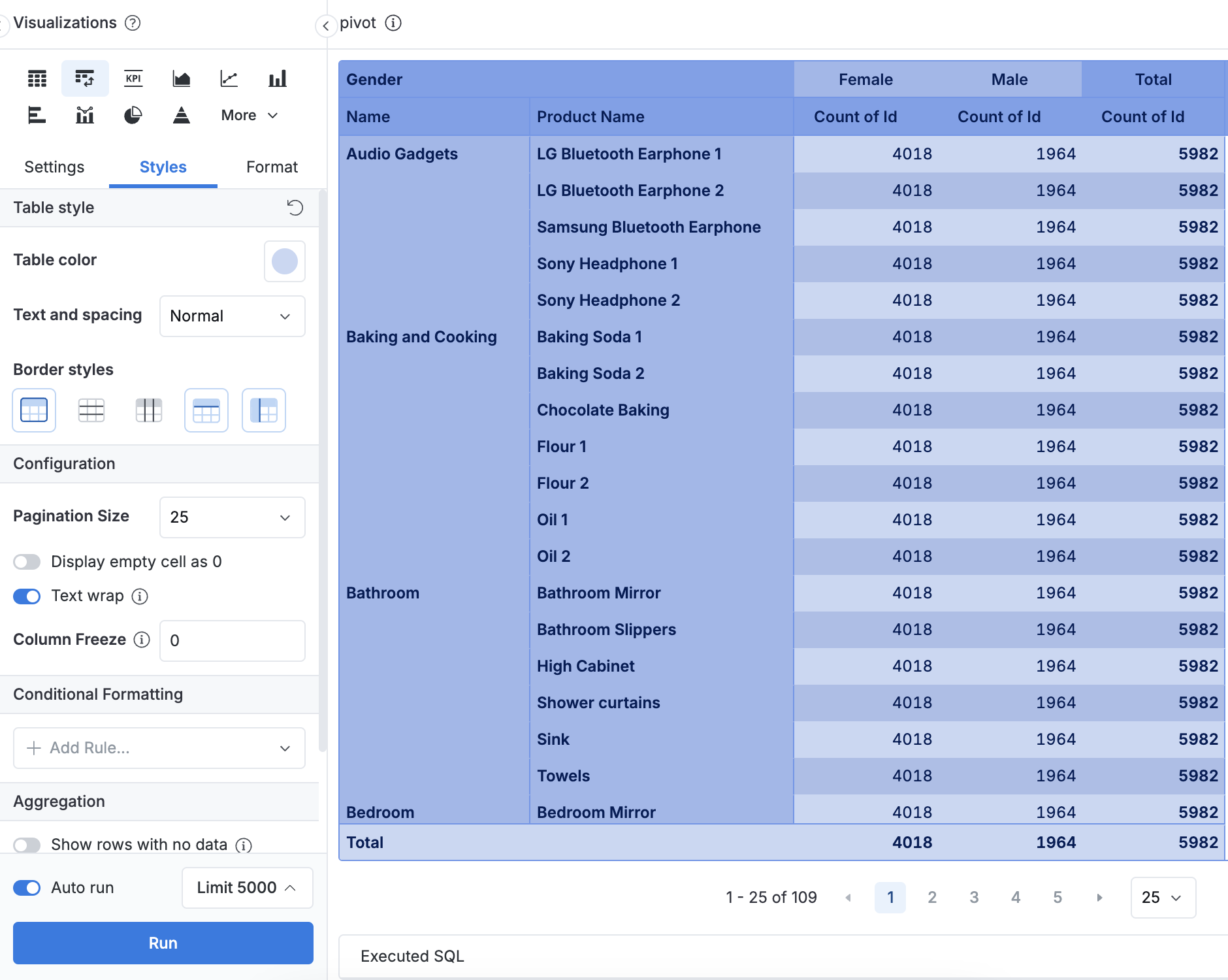Turn off Text wrap toggle

[27, 596]
